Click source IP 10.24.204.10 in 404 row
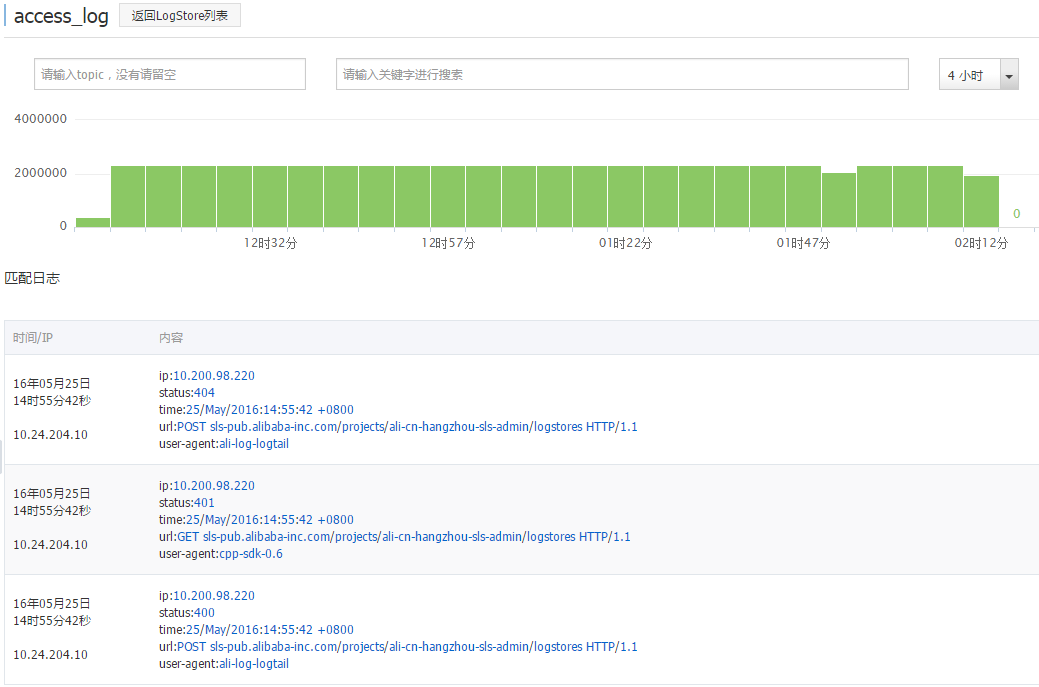This screenshot has height=687, width=1039. [50, 435]
